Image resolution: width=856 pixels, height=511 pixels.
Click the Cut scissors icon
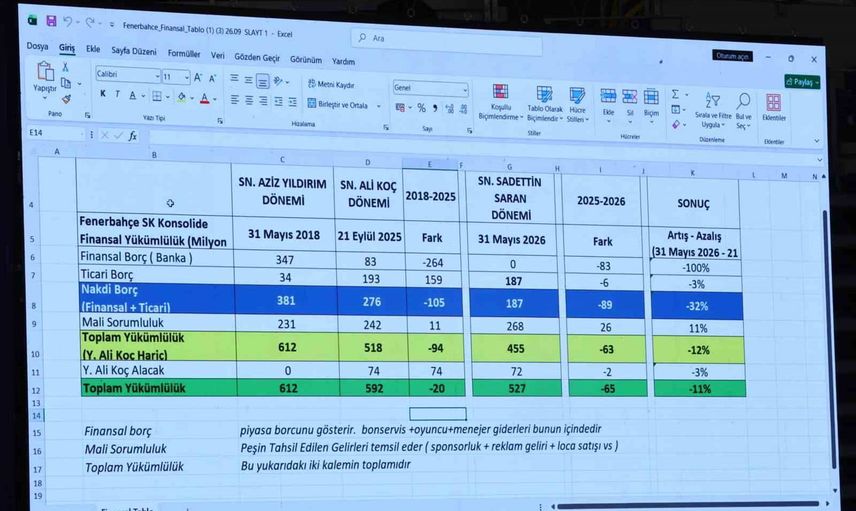[x=65, y=67]
